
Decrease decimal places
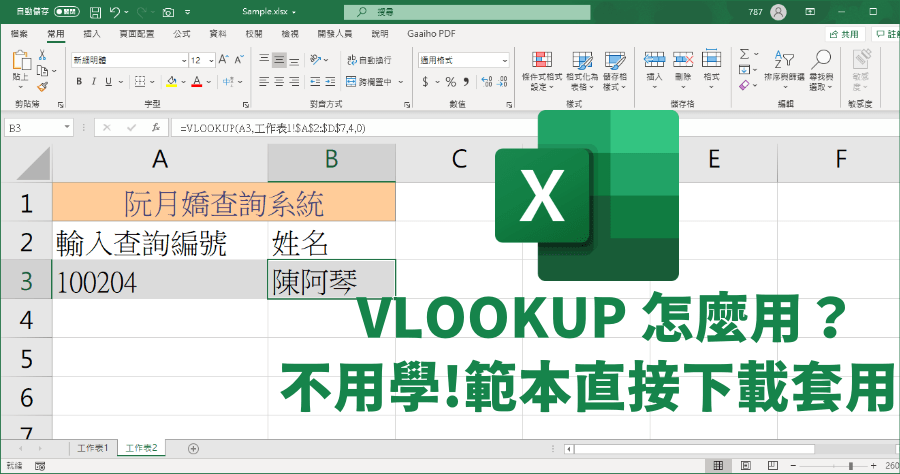(x=502, y=82)
